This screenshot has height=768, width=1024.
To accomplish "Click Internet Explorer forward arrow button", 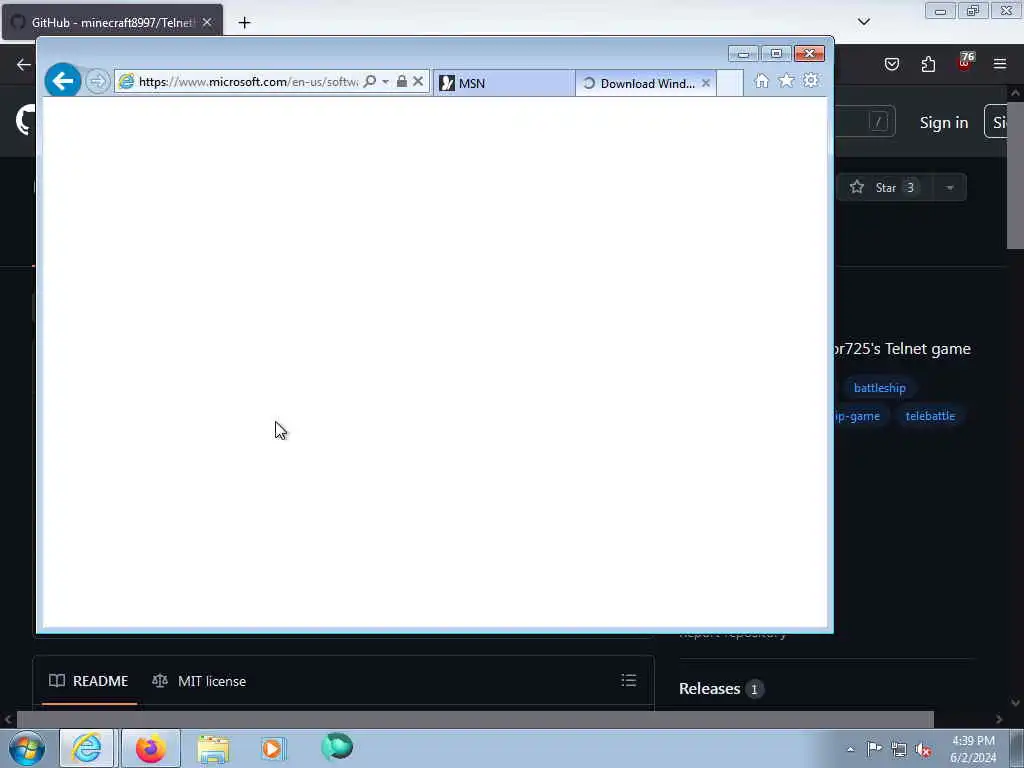I will (x=98, y=82).
